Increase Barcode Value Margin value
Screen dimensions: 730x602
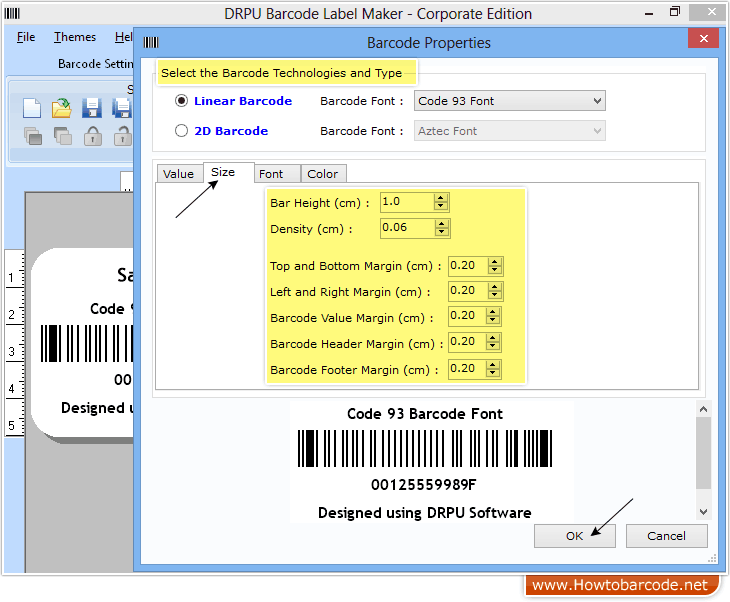pyautogui.click(x=493, y=312)
